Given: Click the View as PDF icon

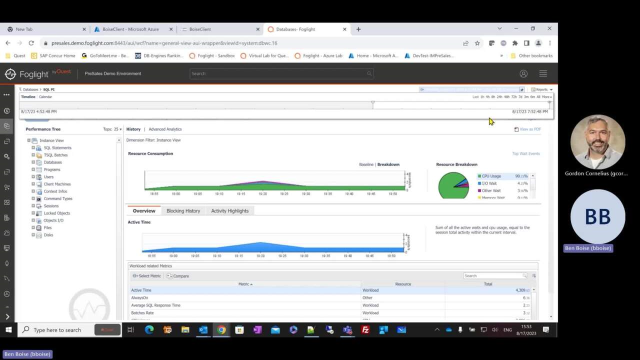Looking at the screenshot, I should 516,129.
